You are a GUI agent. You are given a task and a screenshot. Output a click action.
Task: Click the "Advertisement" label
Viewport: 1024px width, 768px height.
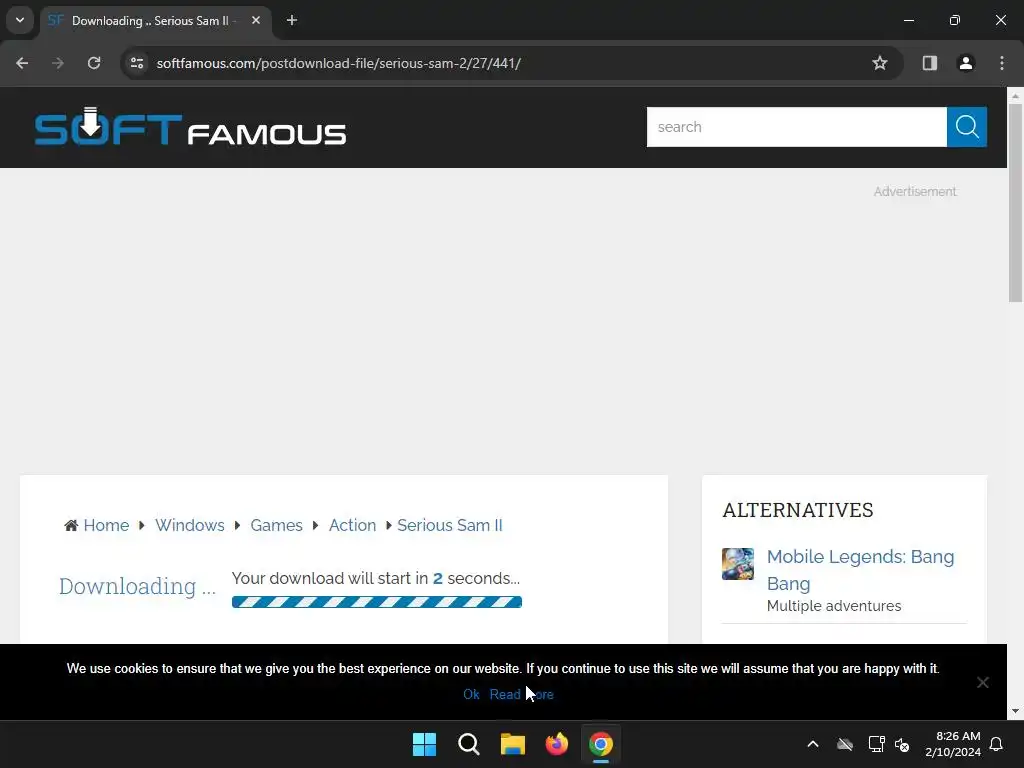915,191
